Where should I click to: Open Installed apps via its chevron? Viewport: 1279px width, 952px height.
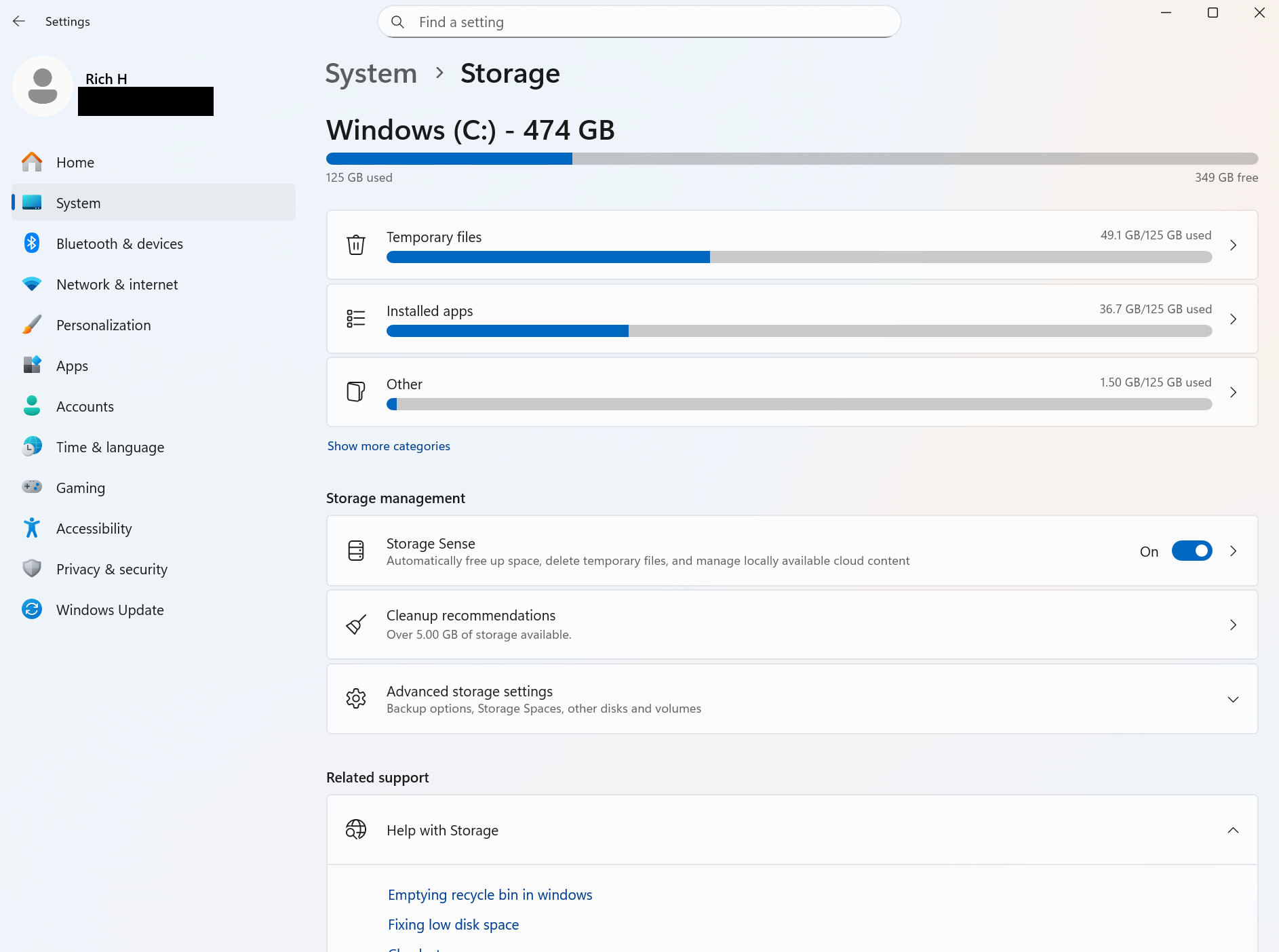click(1234, 319)
